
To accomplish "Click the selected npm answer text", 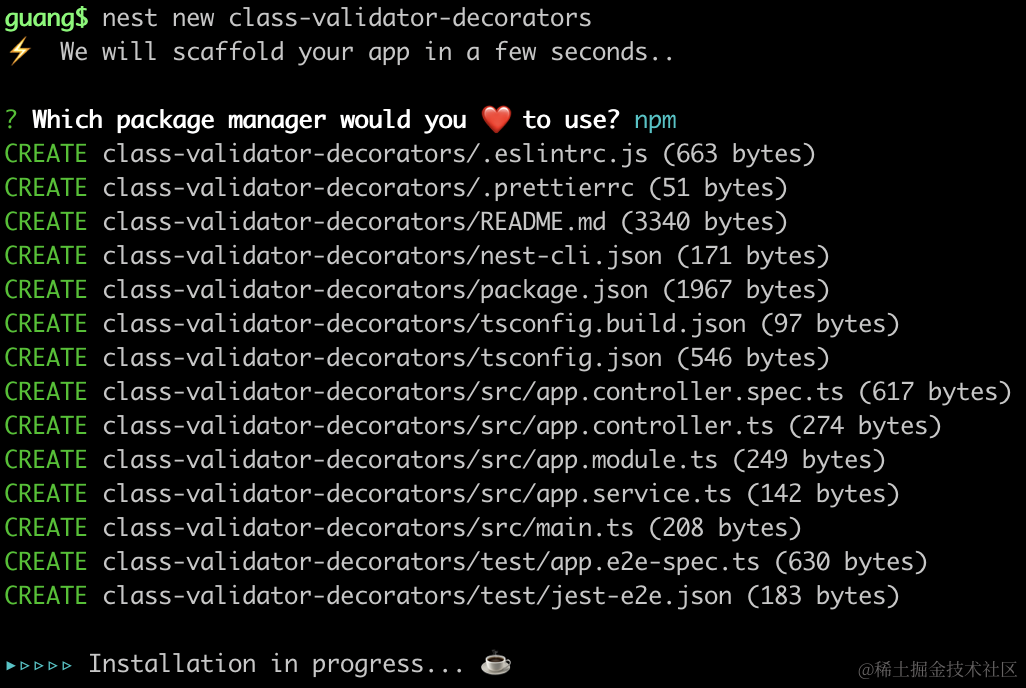I will click(x=655, y=120).
